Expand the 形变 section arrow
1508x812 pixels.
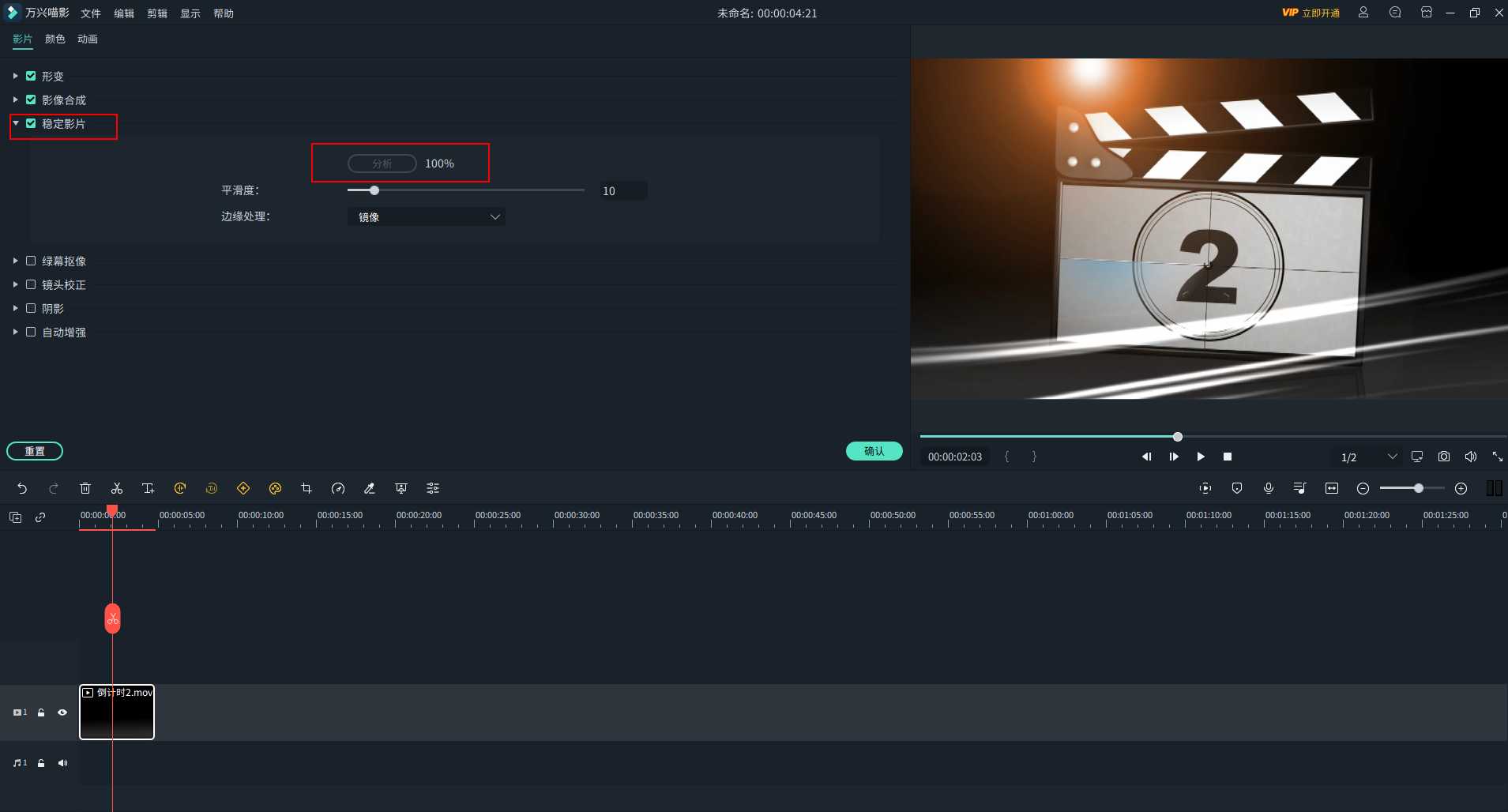15,76
